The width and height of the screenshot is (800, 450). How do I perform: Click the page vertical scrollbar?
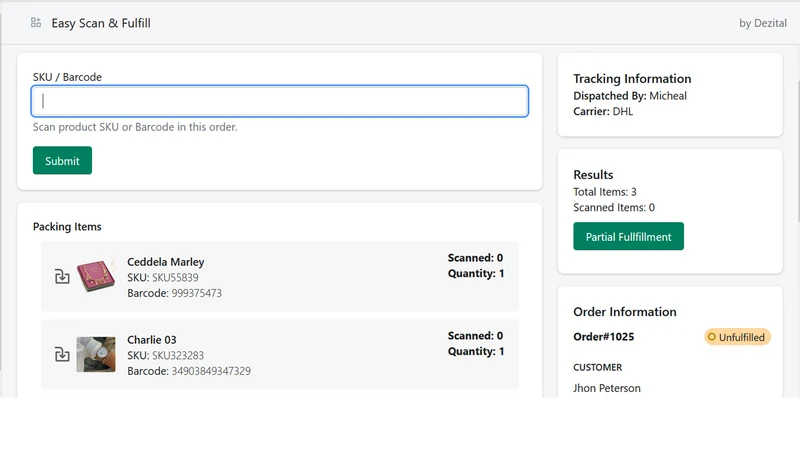(798, 151)
